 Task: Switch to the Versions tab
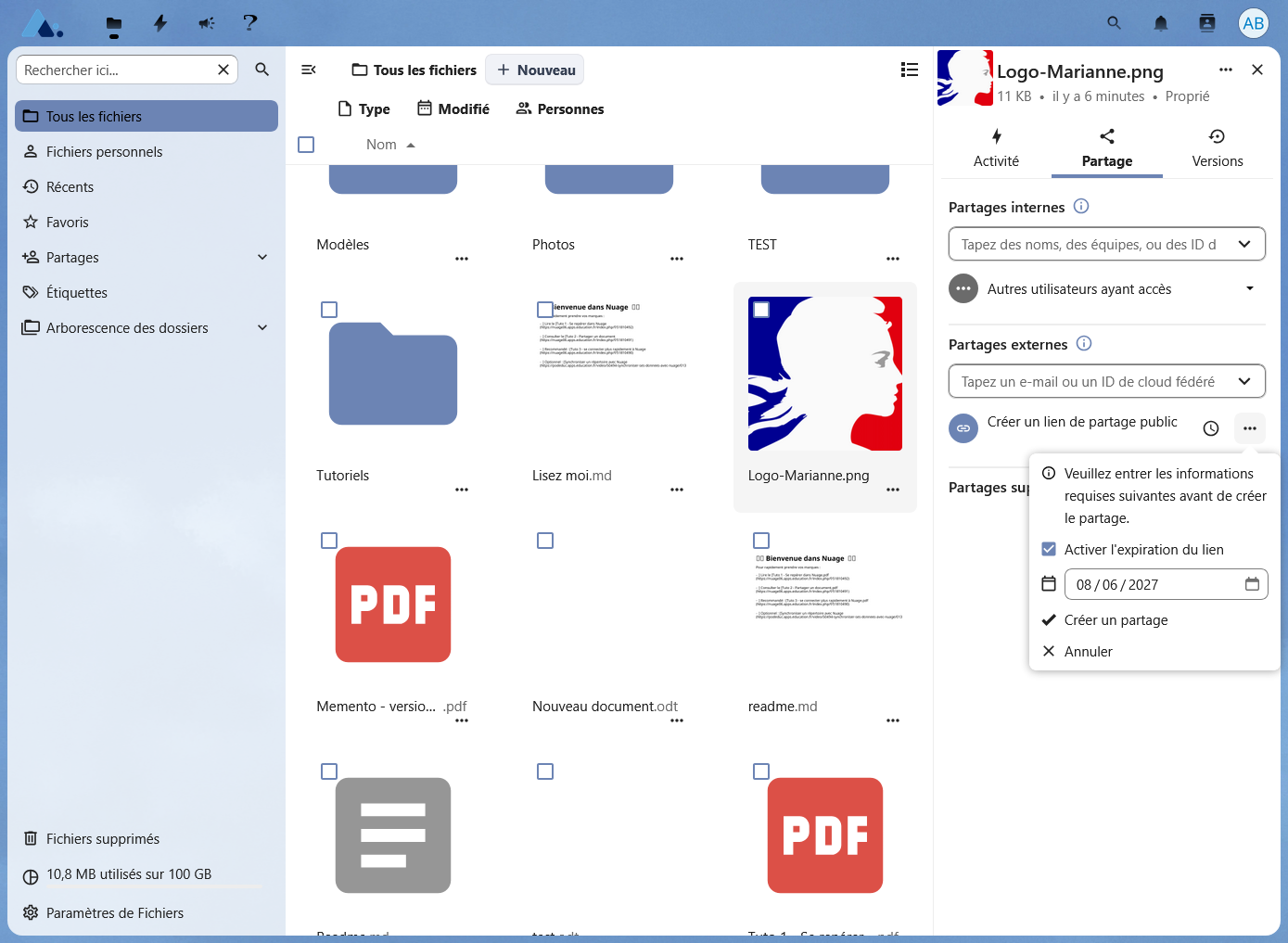pyautogui.click(x=1218, y=148)
